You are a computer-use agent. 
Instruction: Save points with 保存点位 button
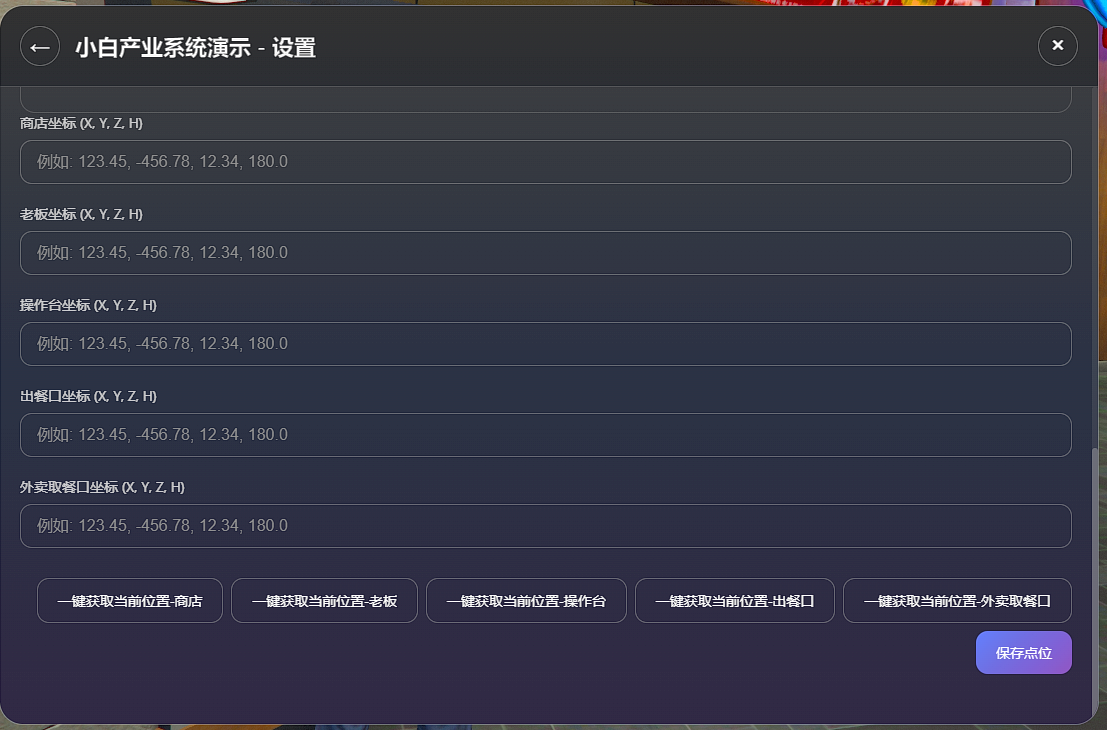[1024, 652]
